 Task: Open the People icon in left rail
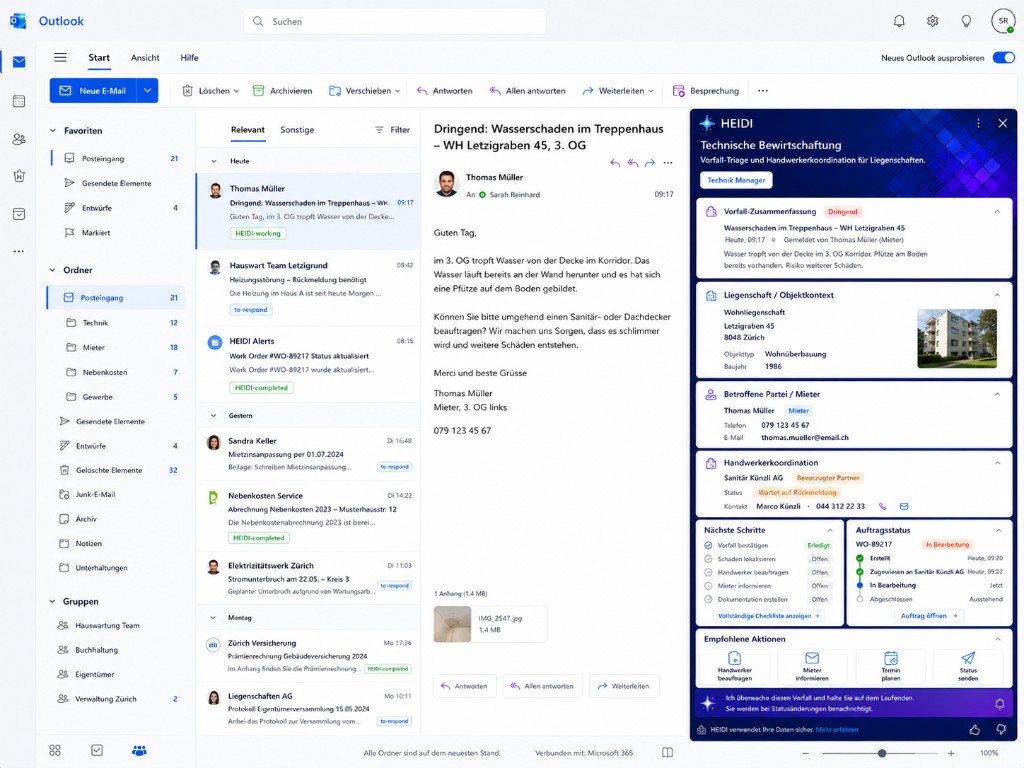(19, 139)
